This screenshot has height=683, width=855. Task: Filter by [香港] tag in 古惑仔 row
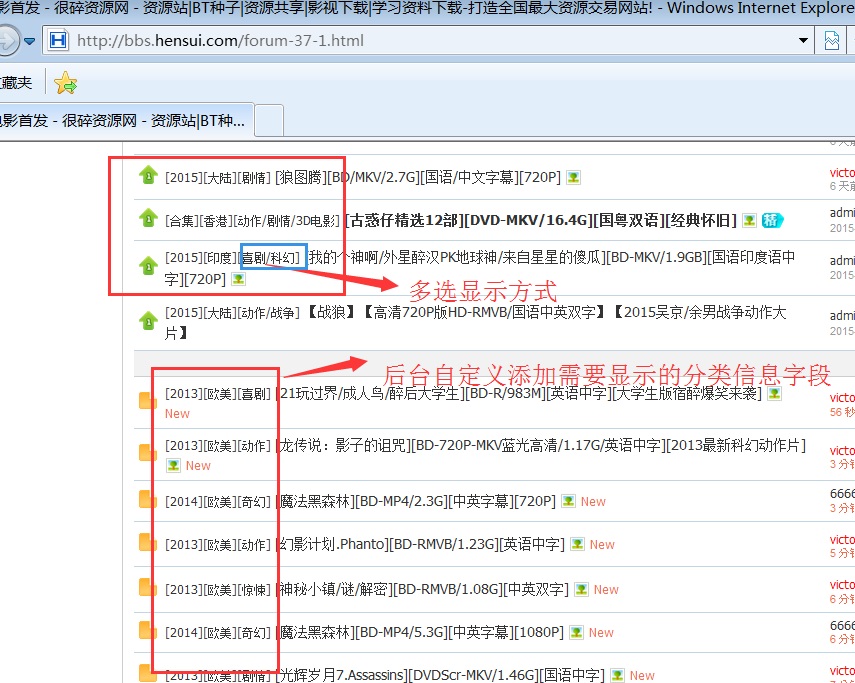point(216,220)
